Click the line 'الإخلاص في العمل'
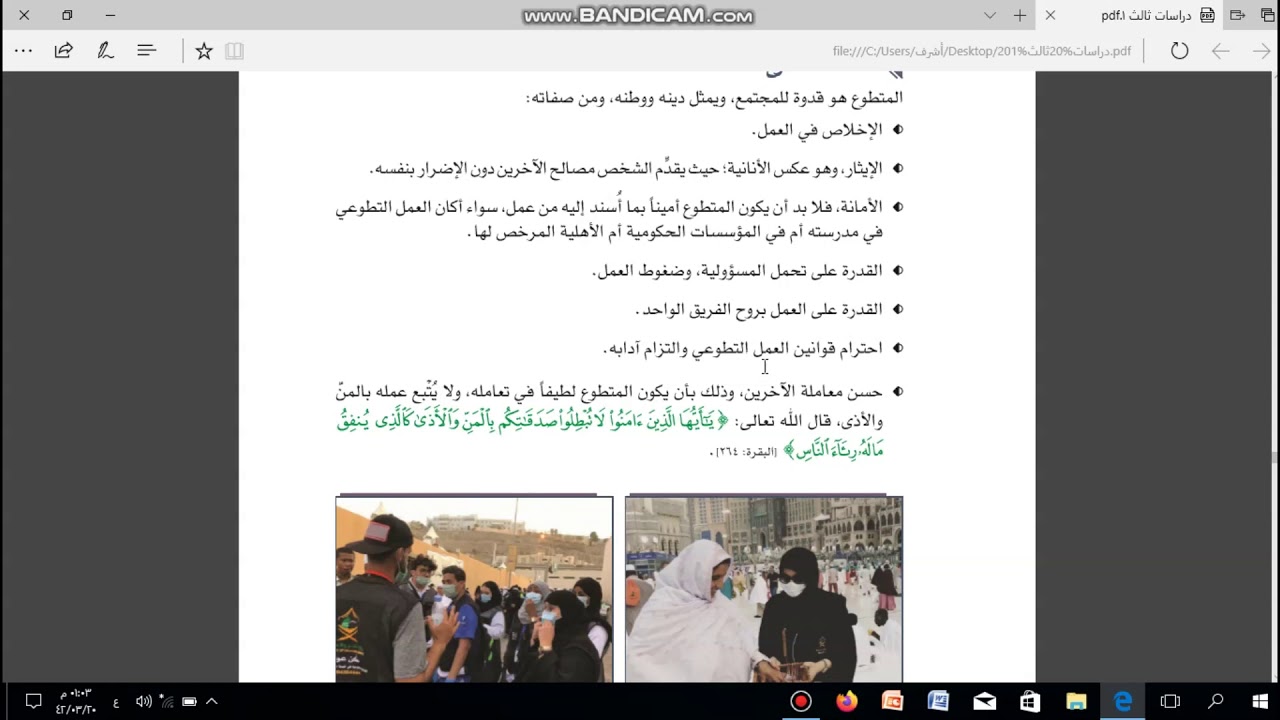This screenshot has height=720, width=1280. point(817,130)
